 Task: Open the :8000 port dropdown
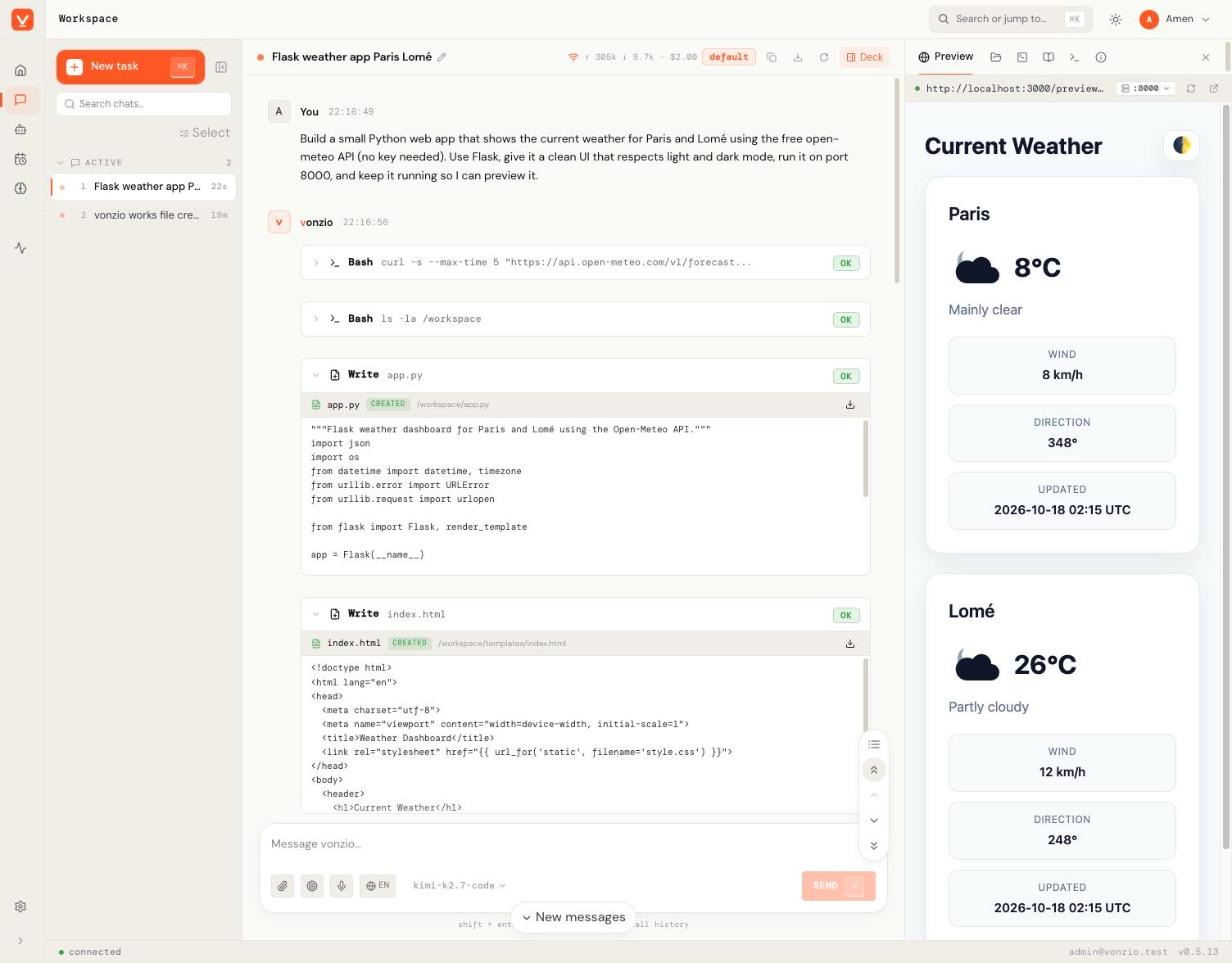[1145, 88]
